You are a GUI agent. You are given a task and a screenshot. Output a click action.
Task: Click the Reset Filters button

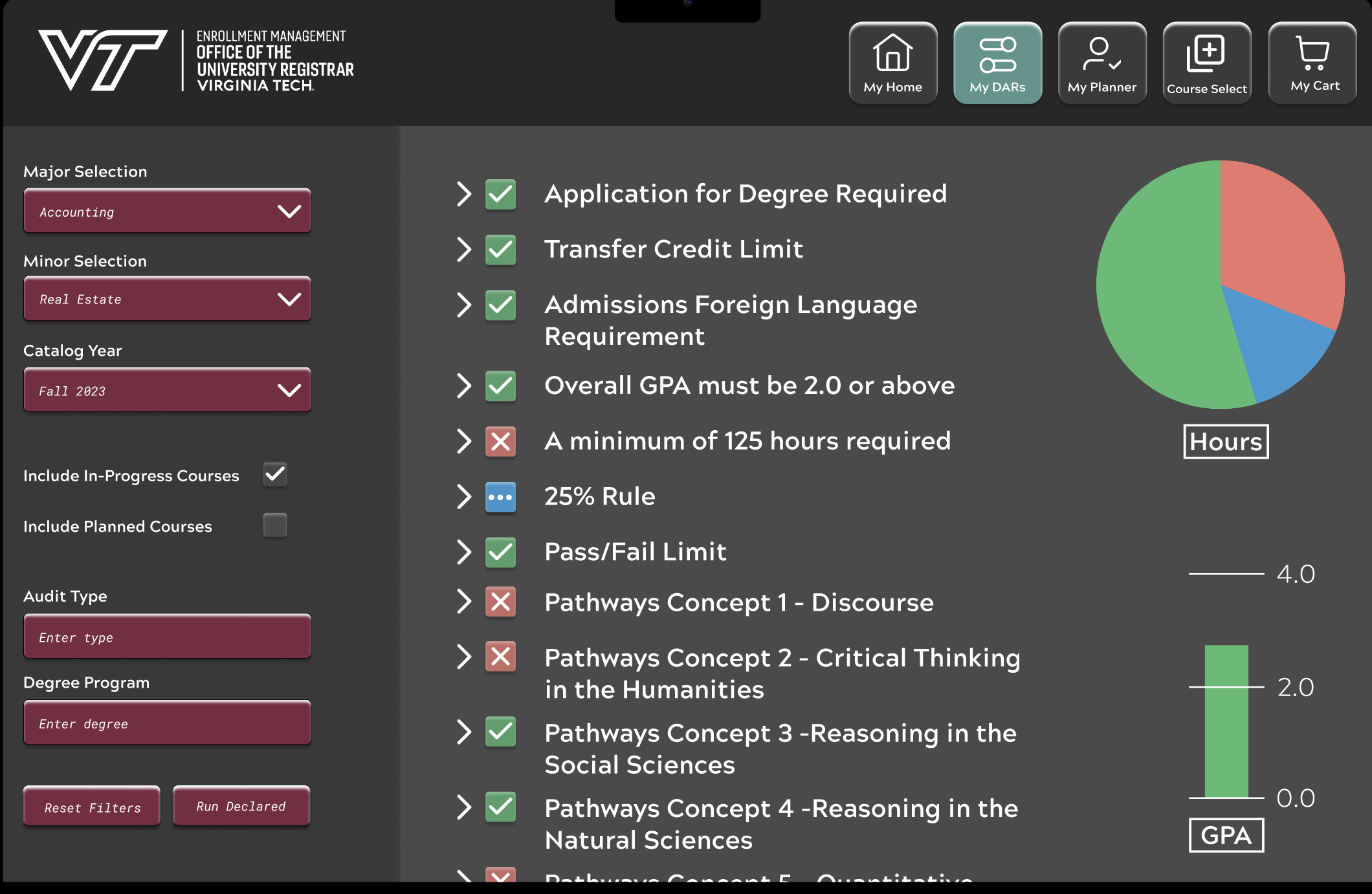[92, 807]
